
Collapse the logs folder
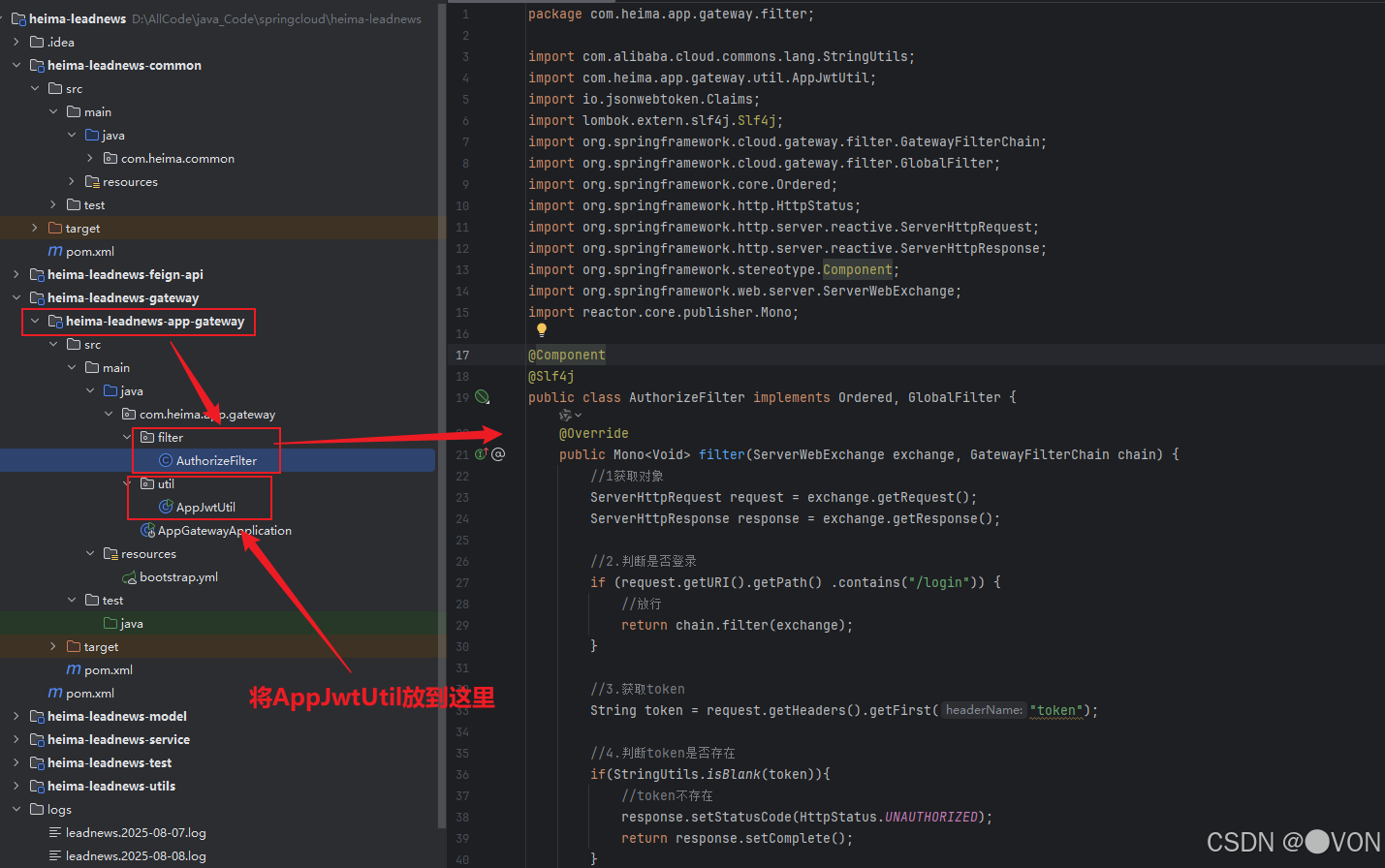coord(16,810)
